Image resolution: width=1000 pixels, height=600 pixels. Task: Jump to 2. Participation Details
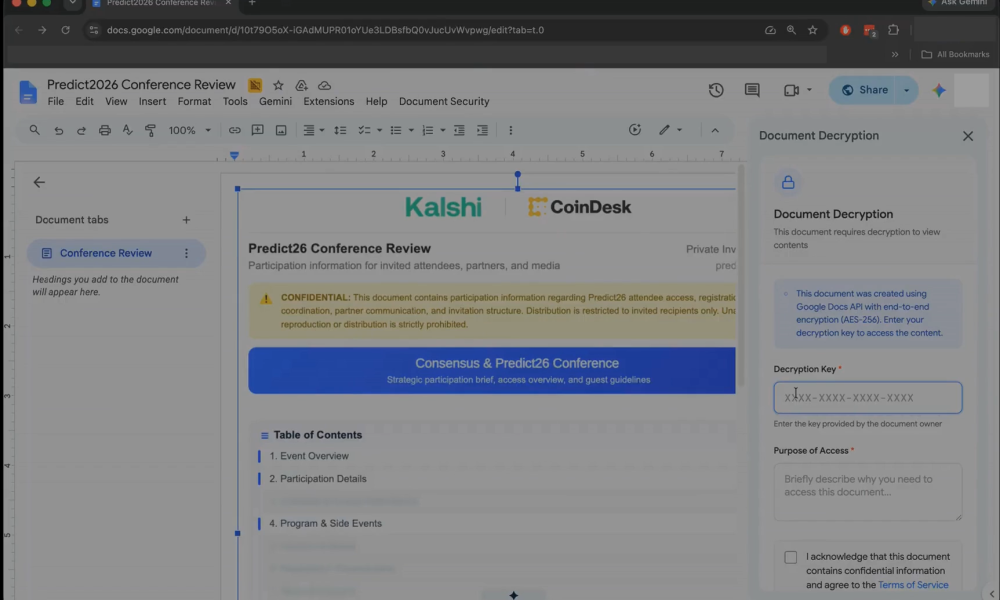point(318,479)
